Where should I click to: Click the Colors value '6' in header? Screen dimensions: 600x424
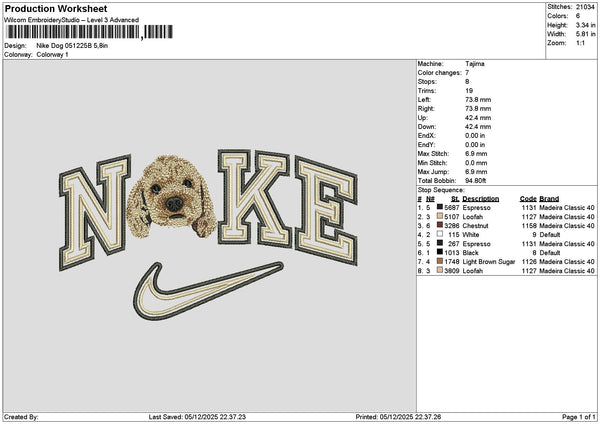(x=578, y=16)
